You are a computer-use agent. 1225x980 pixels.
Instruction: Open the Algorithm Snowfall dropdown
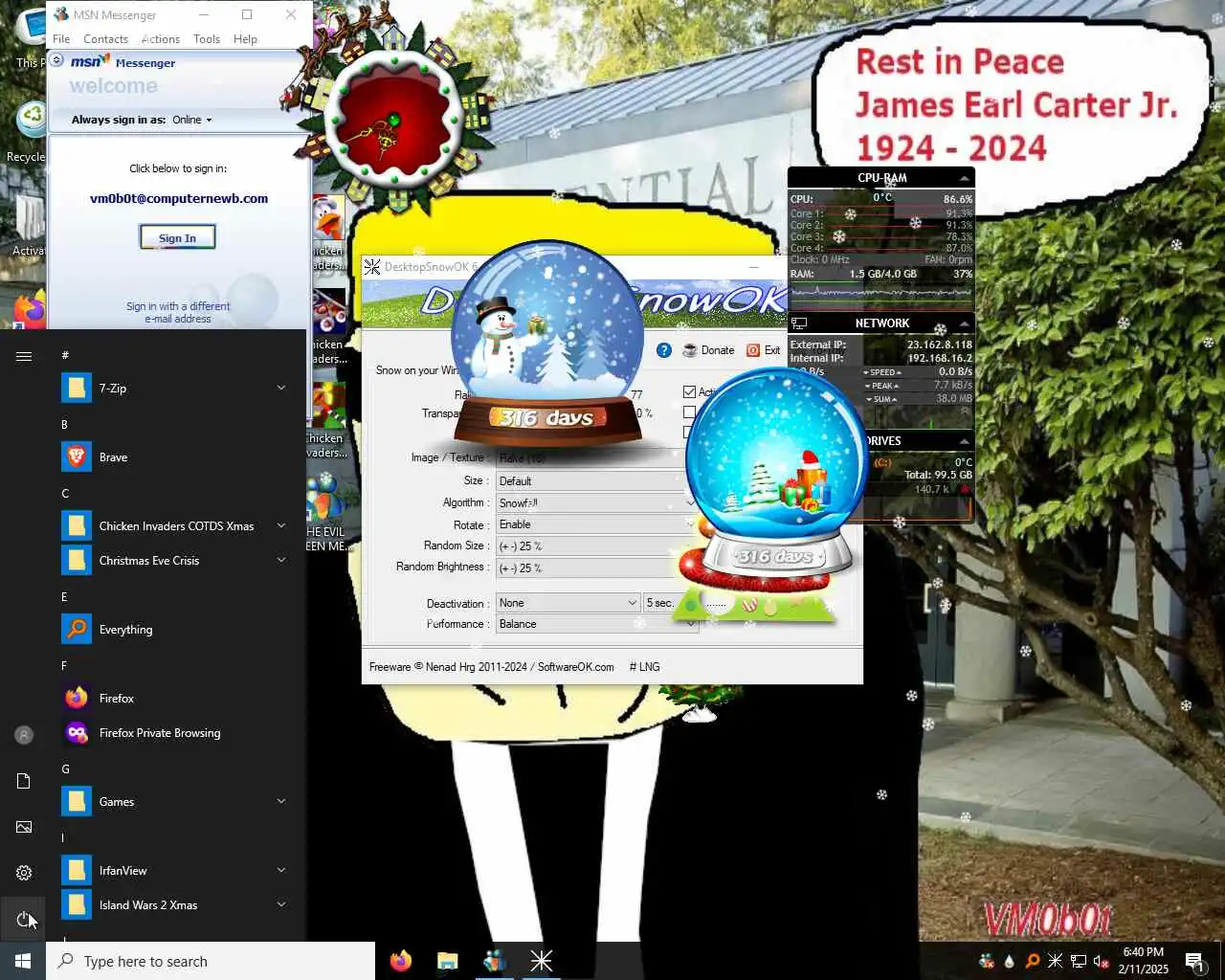pyautogui.click(x=596, y=503)
